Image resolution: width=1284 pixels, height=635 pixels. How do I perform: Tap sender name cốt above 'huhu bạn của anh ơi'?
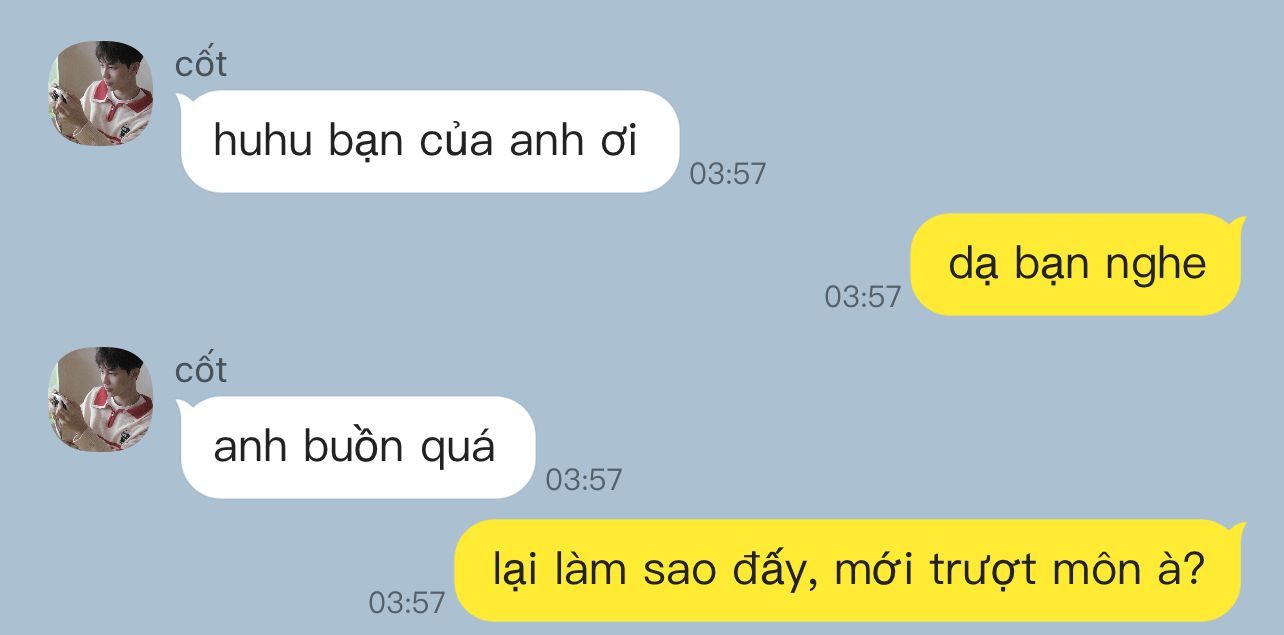(201, 64)
